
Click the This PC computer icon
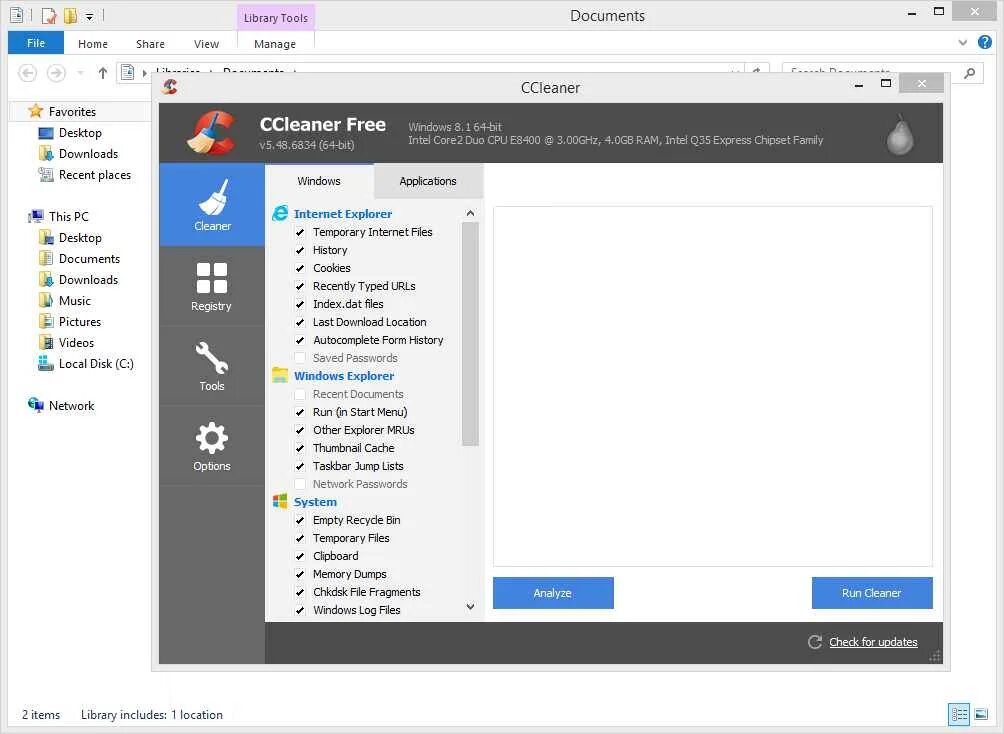(x=36, y=216)
